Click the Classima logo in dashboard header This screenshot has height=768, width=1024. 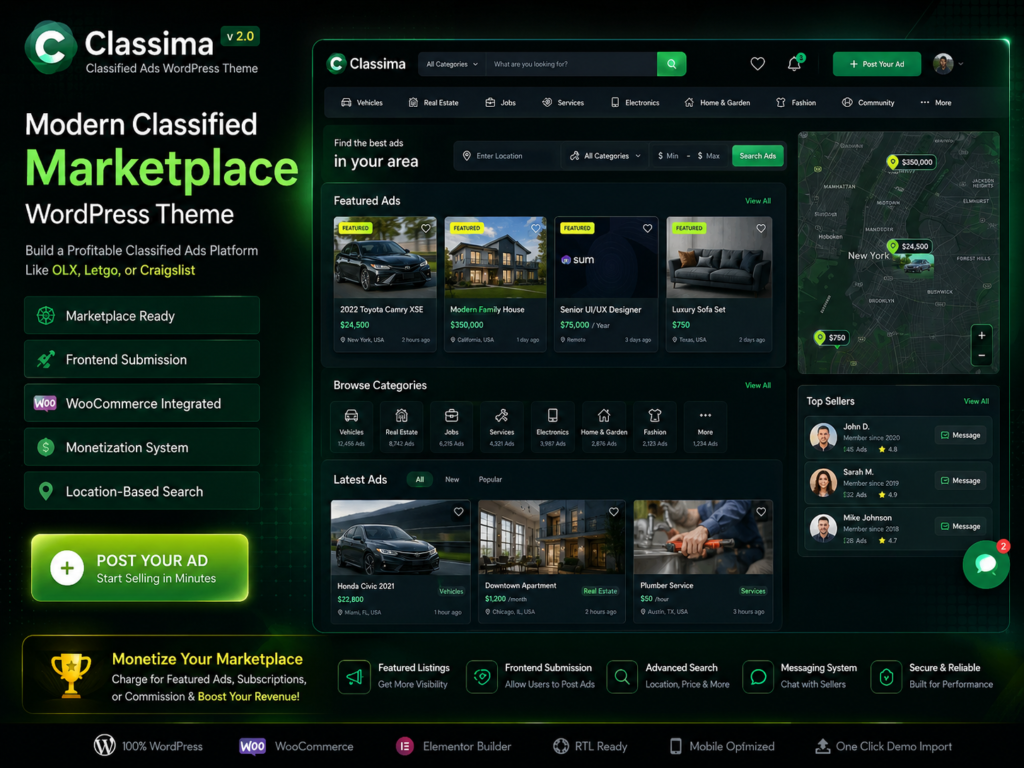366,64
